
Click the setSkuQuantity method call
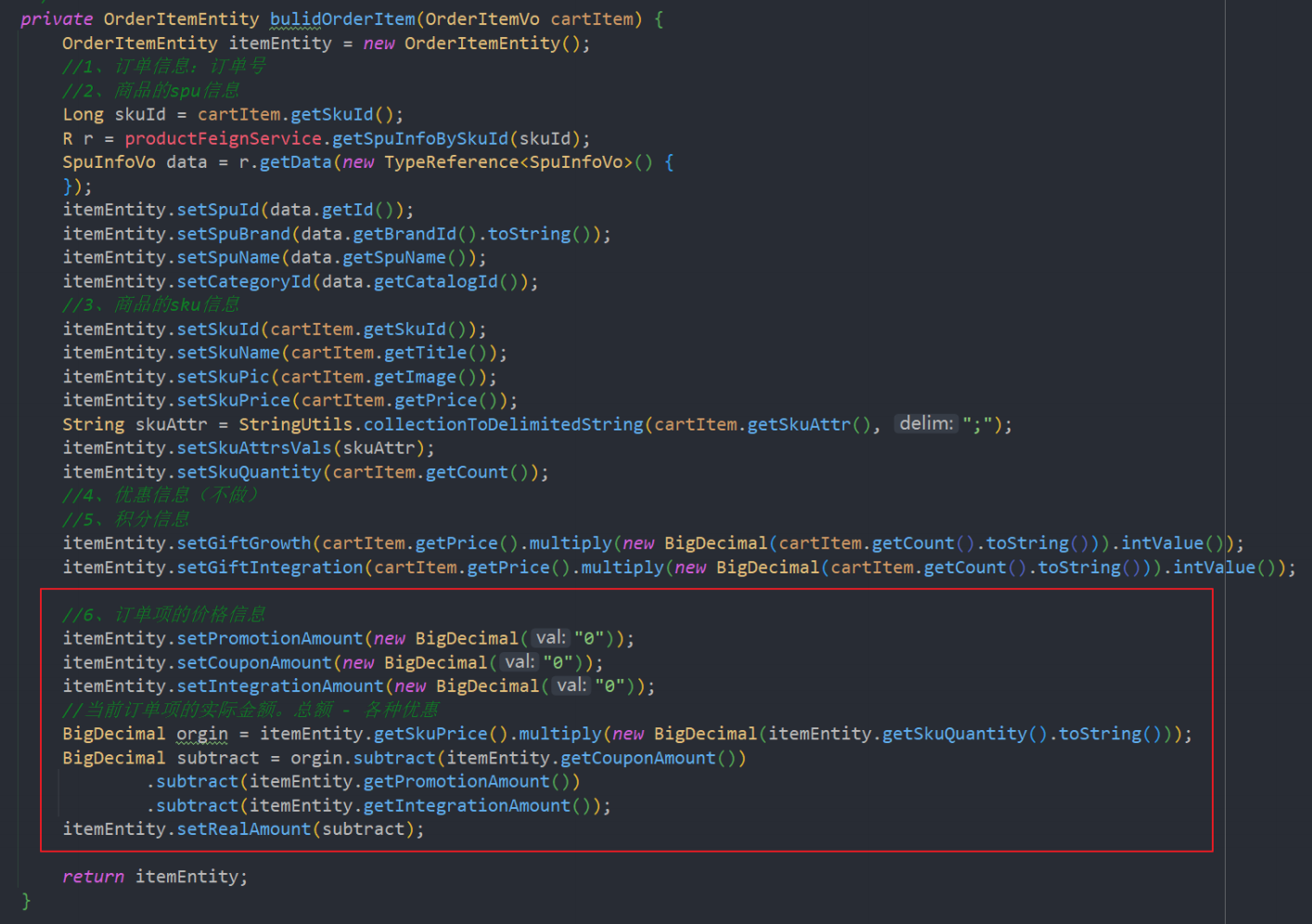click(249, 472)
